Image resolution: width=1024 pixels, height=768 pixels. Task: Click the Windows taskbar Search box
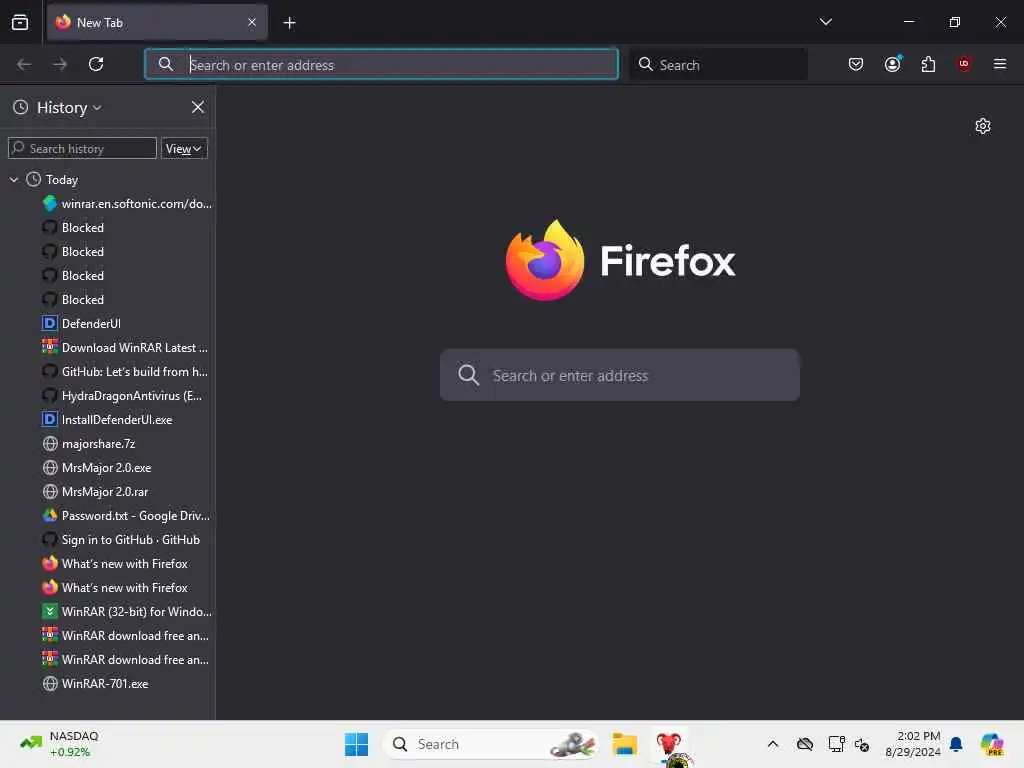(x=491, y=744)
